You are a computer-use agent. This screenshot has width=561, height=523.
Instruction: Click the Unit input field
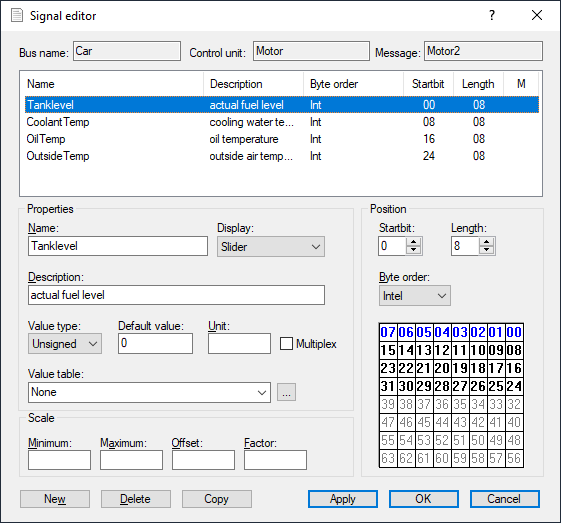tap(239, 343)
